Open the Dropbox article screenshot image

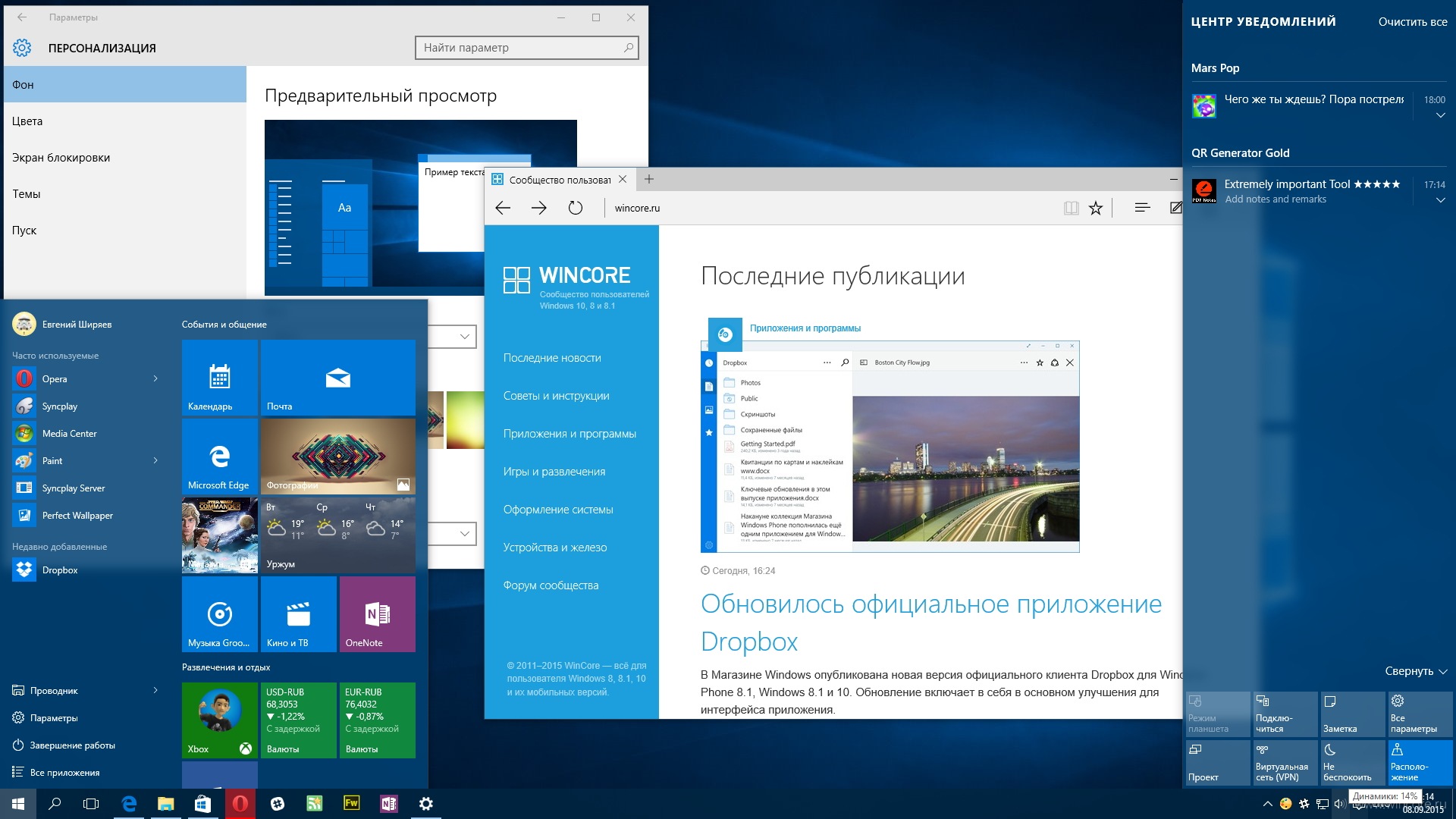[x=890, y=447]
